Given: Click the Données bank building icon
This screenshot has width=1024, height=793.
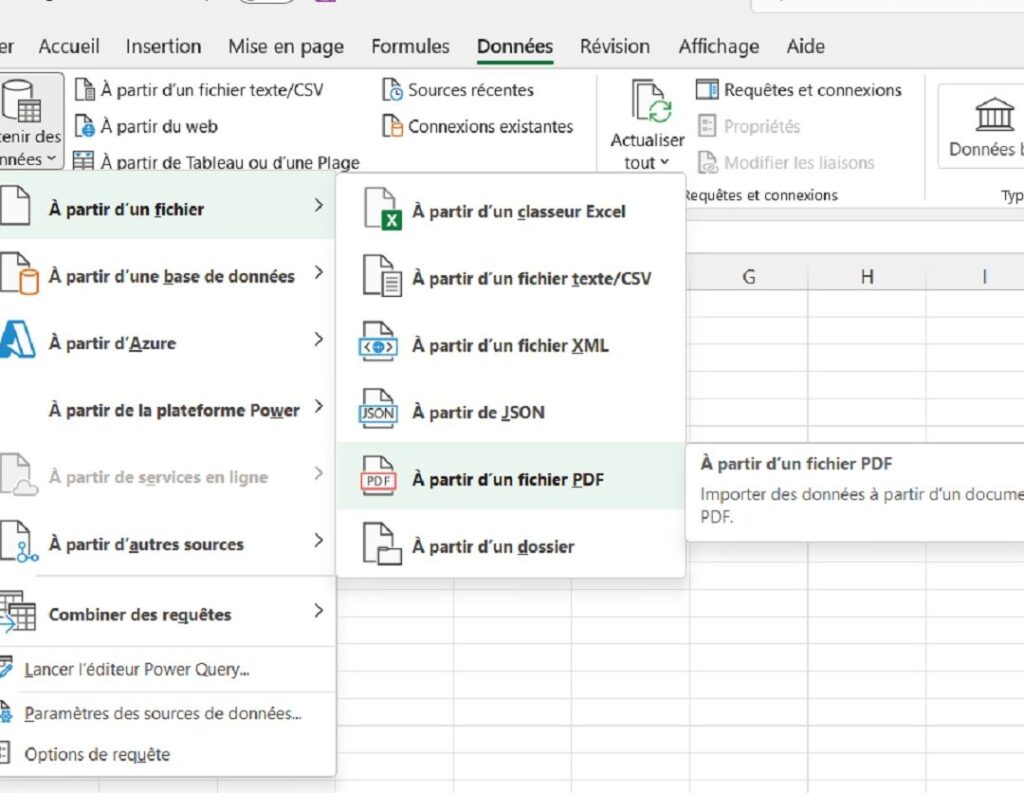Looking at the screenshot, I should coord(995,113).
